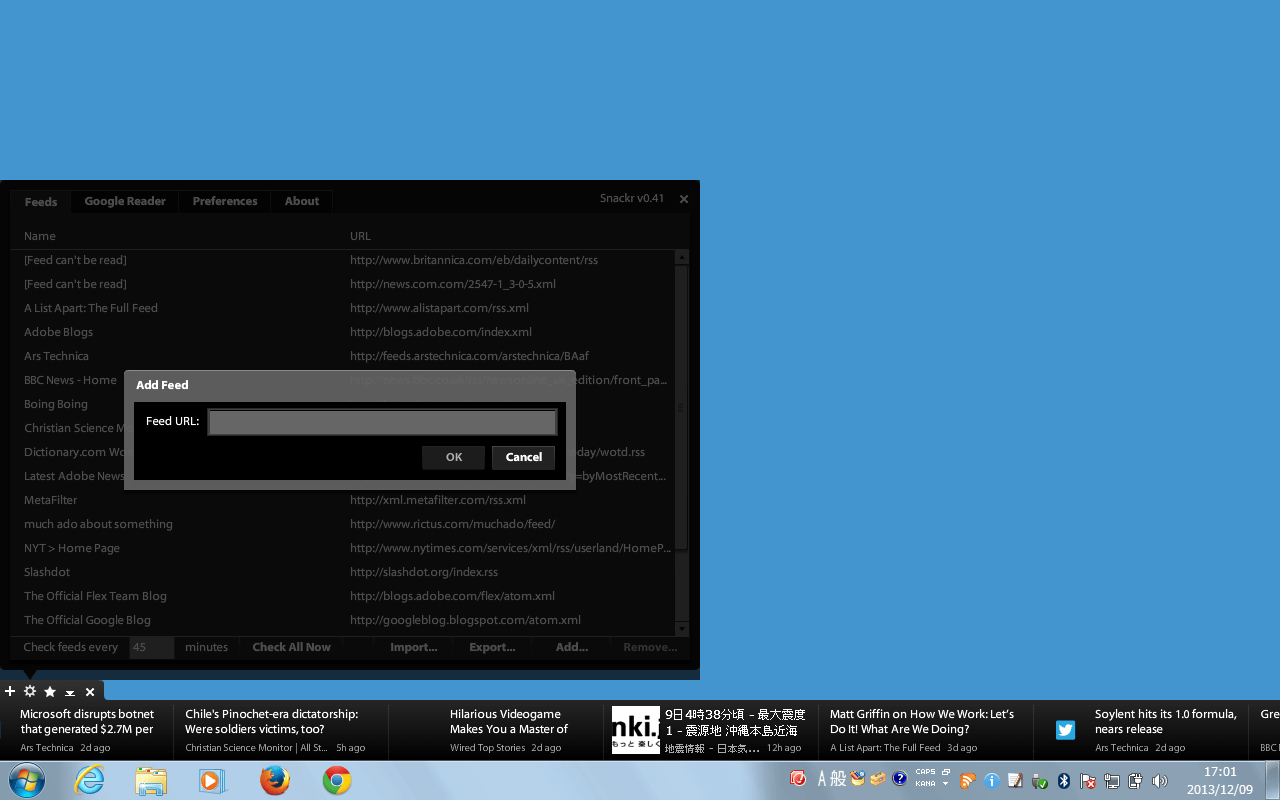
Task: Click the Remove... button
Action: 650,647
